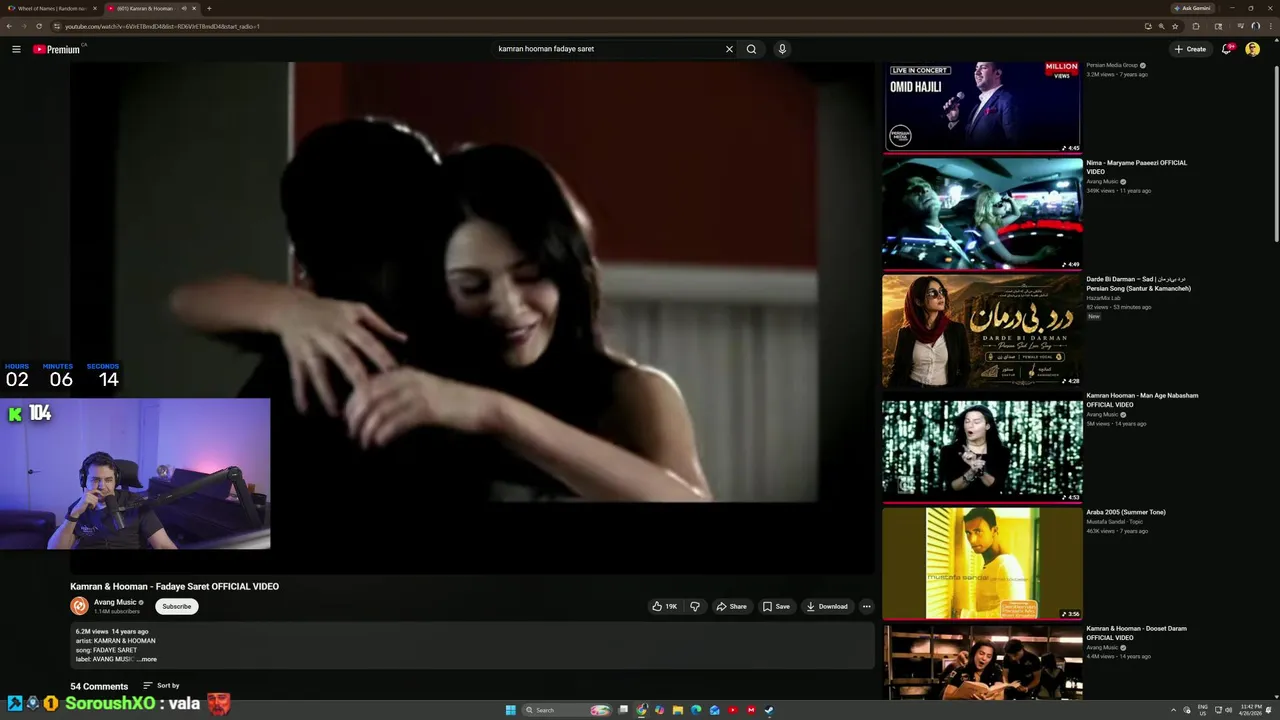Click the video player frame
Viewport: 1280px width, 720px height.
click(472, 316)
